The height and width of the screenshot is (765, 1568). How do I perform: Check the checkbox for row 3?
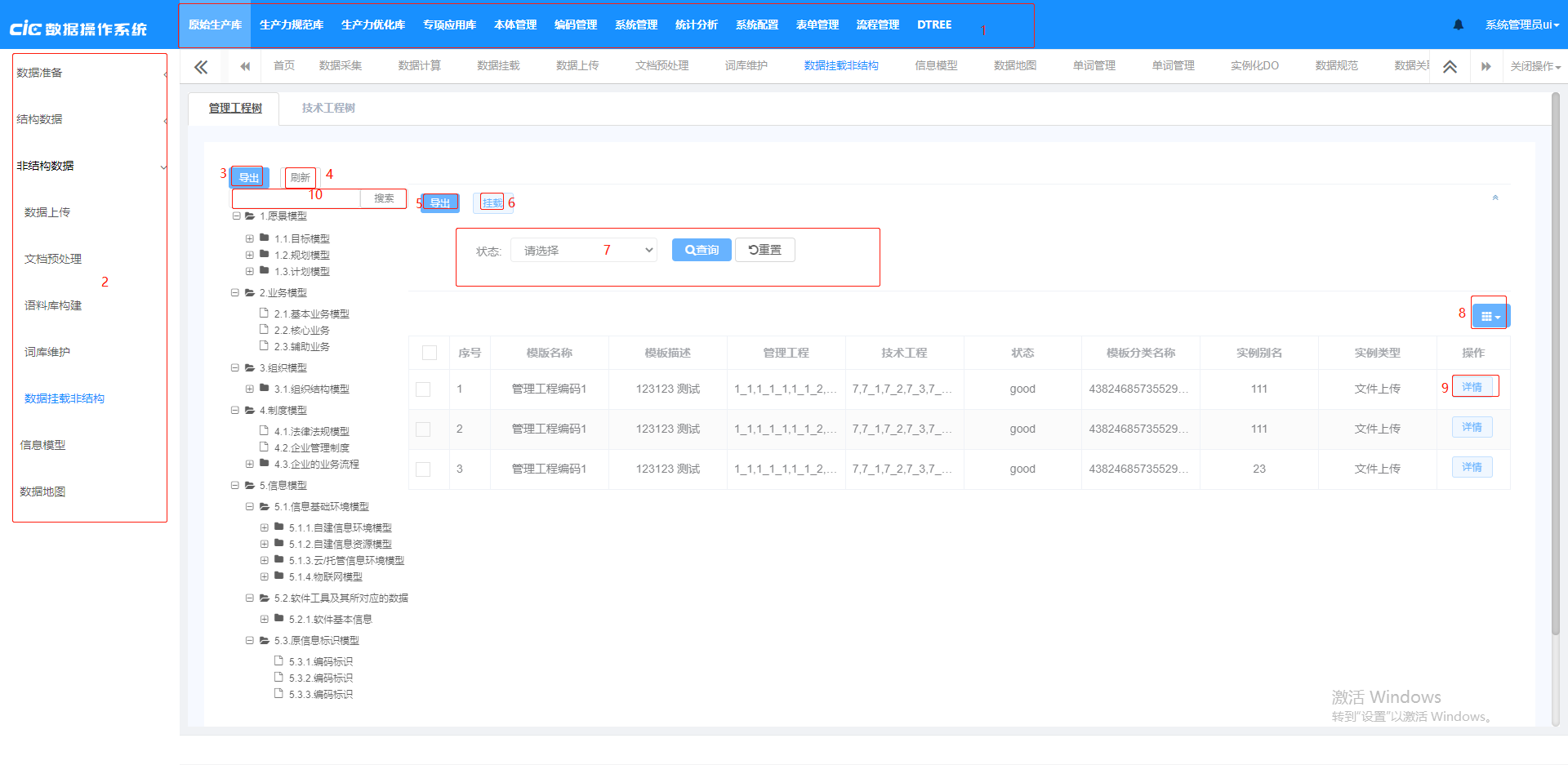click(423, 469)
